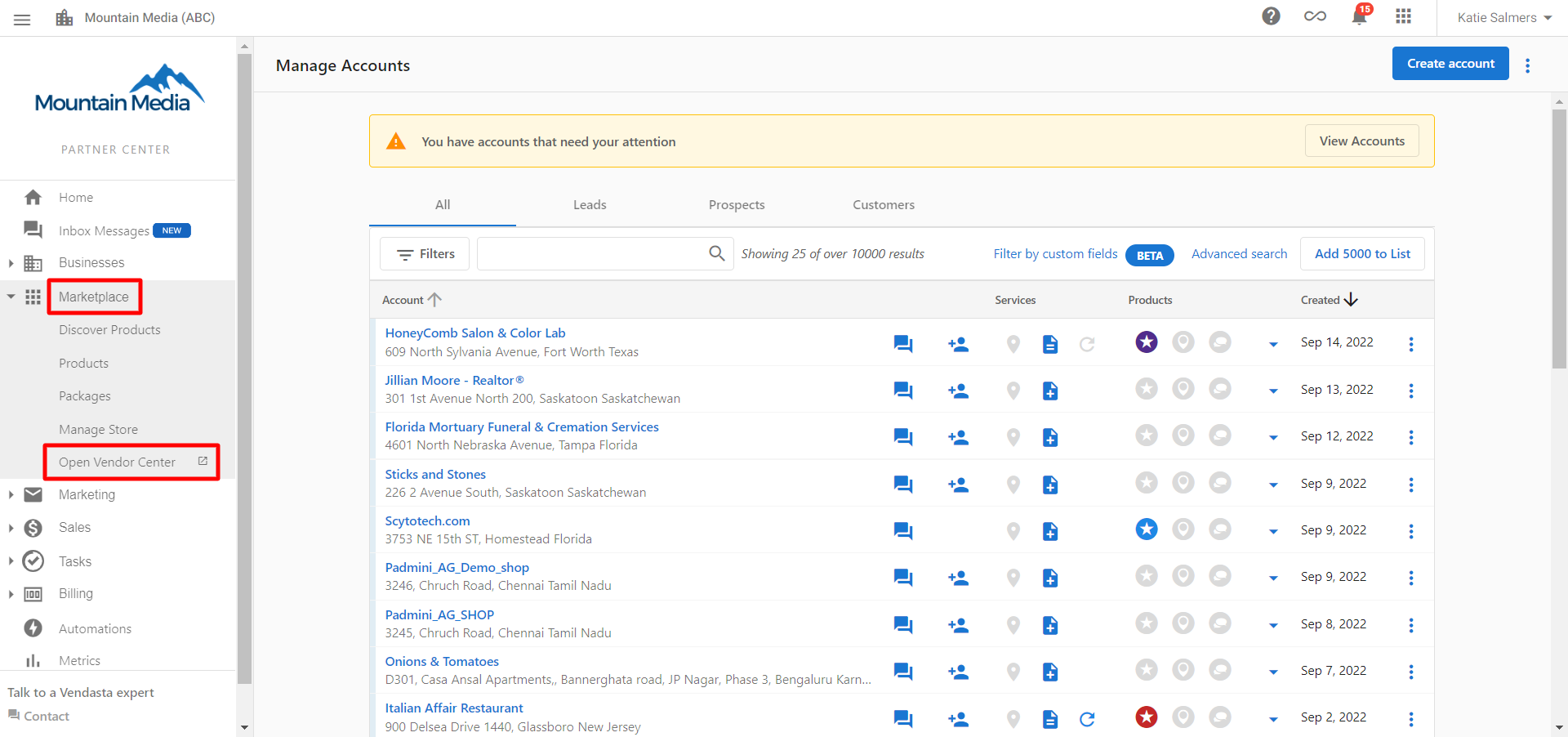Click the purple star product icon for HoneyComb Salon

(1147, 342)
